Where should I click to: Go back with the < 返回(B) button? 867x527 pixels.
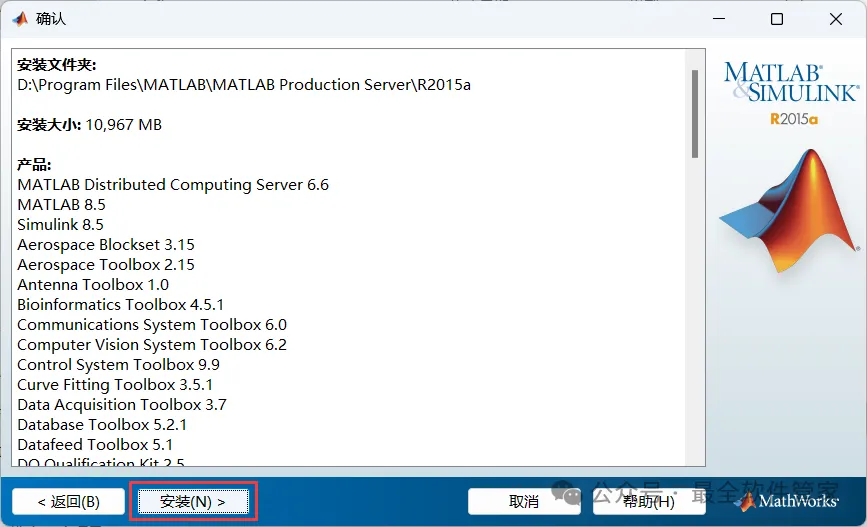(x=69, y=502)
